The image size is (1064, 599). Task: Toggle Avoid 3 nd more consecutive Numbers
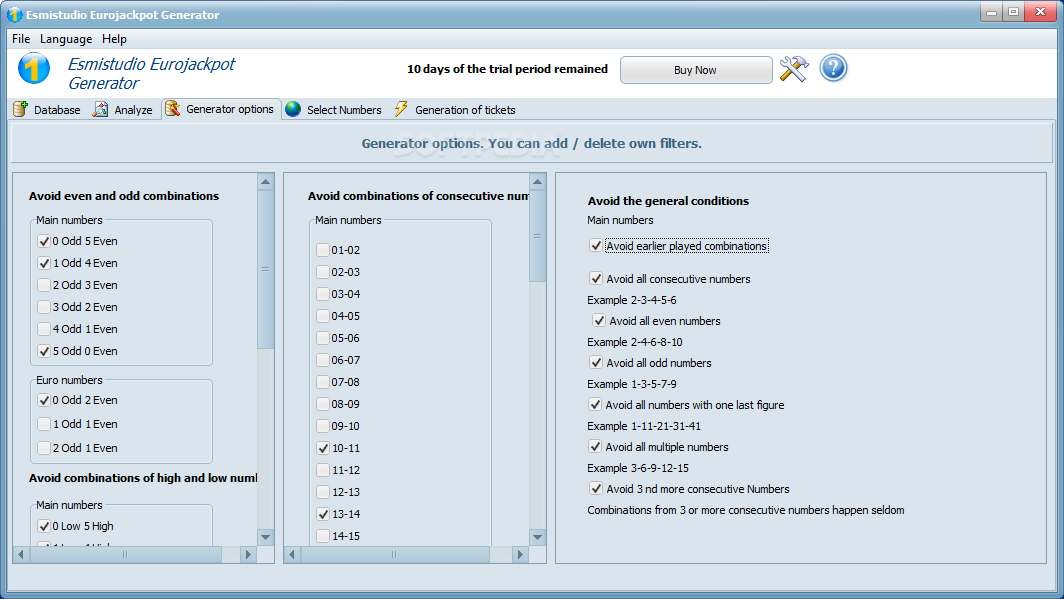coord(596,488)
